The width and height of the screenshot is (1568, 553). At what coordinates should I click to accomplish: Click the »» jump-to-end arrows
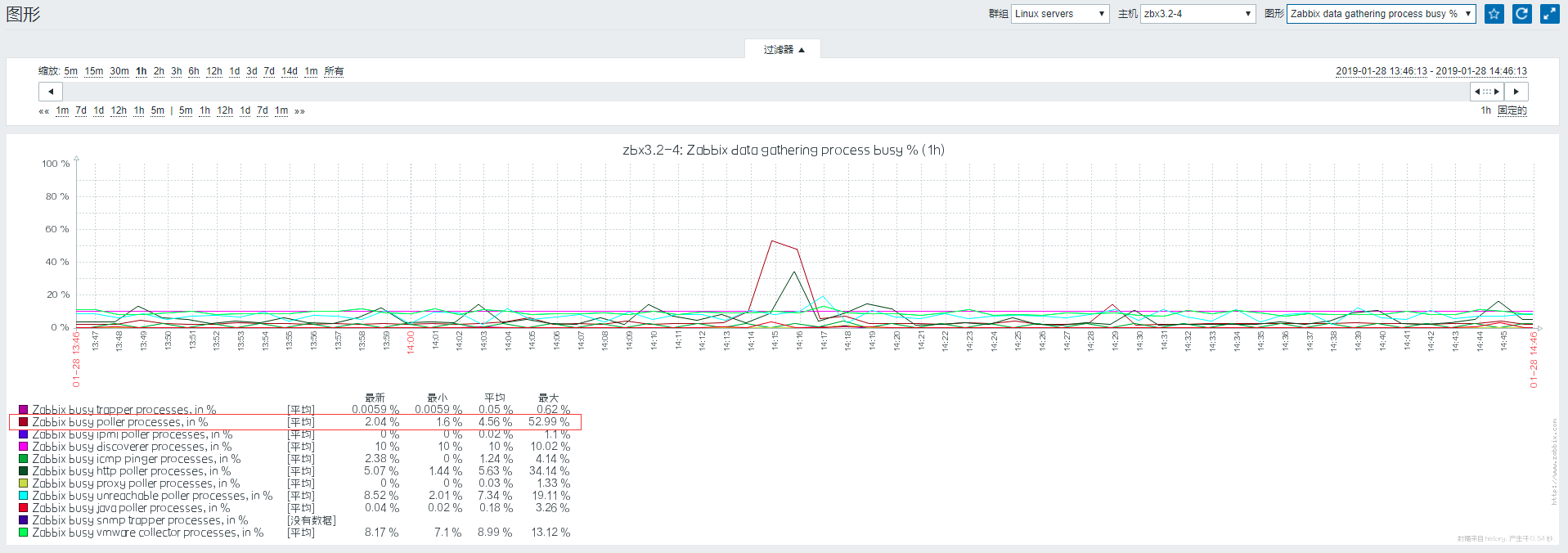click(300, 111)
